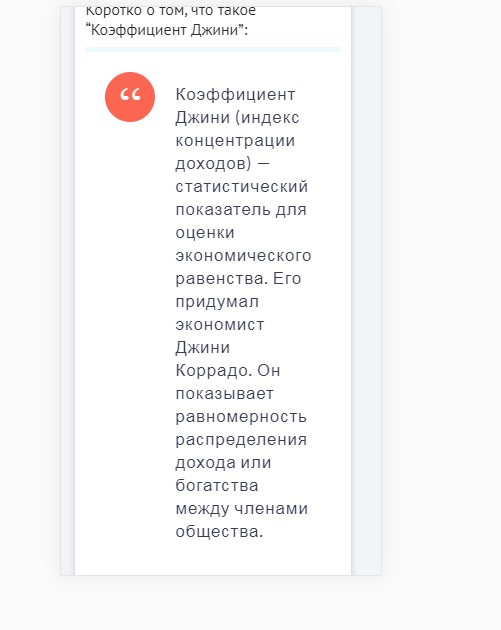Click the text "равенства. Его"
Screen dimensions: 501x630
tap(238, 279)
